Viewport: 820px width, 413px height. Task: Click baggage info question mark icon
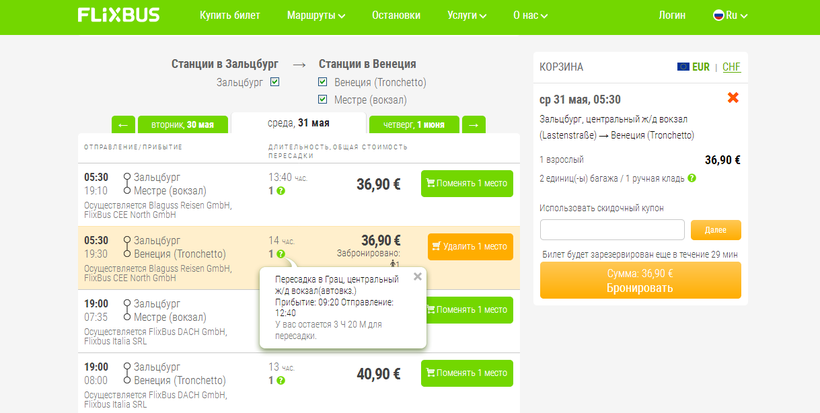692,178
